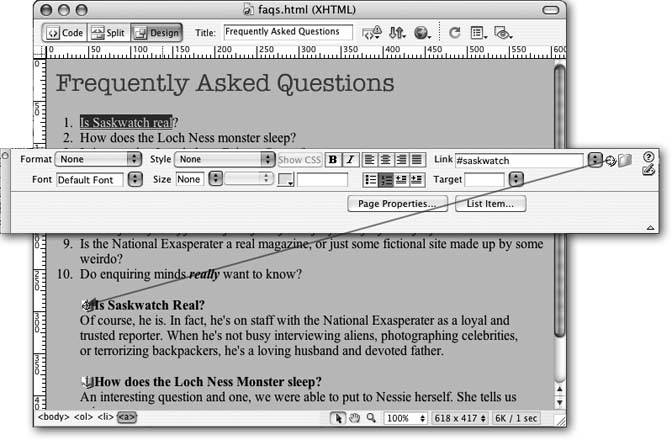Toggle Ordered List formatting
672x440 pixels.
point(386,180)
